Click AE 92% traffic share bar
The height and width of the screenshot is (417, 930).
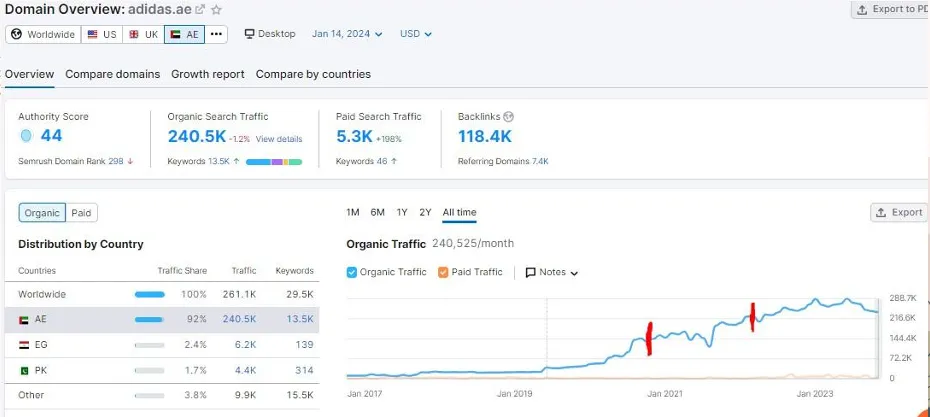tap(149, 319)
